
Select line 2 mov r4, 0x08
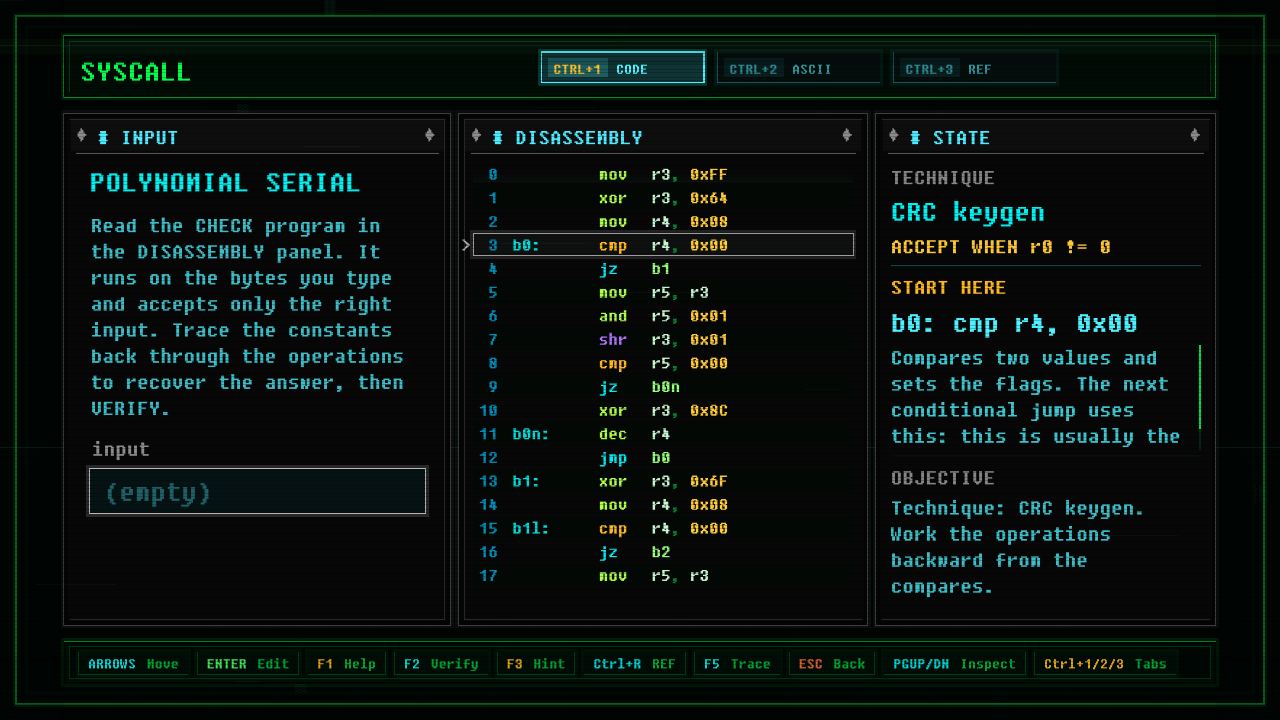click(x=664, y=221)
